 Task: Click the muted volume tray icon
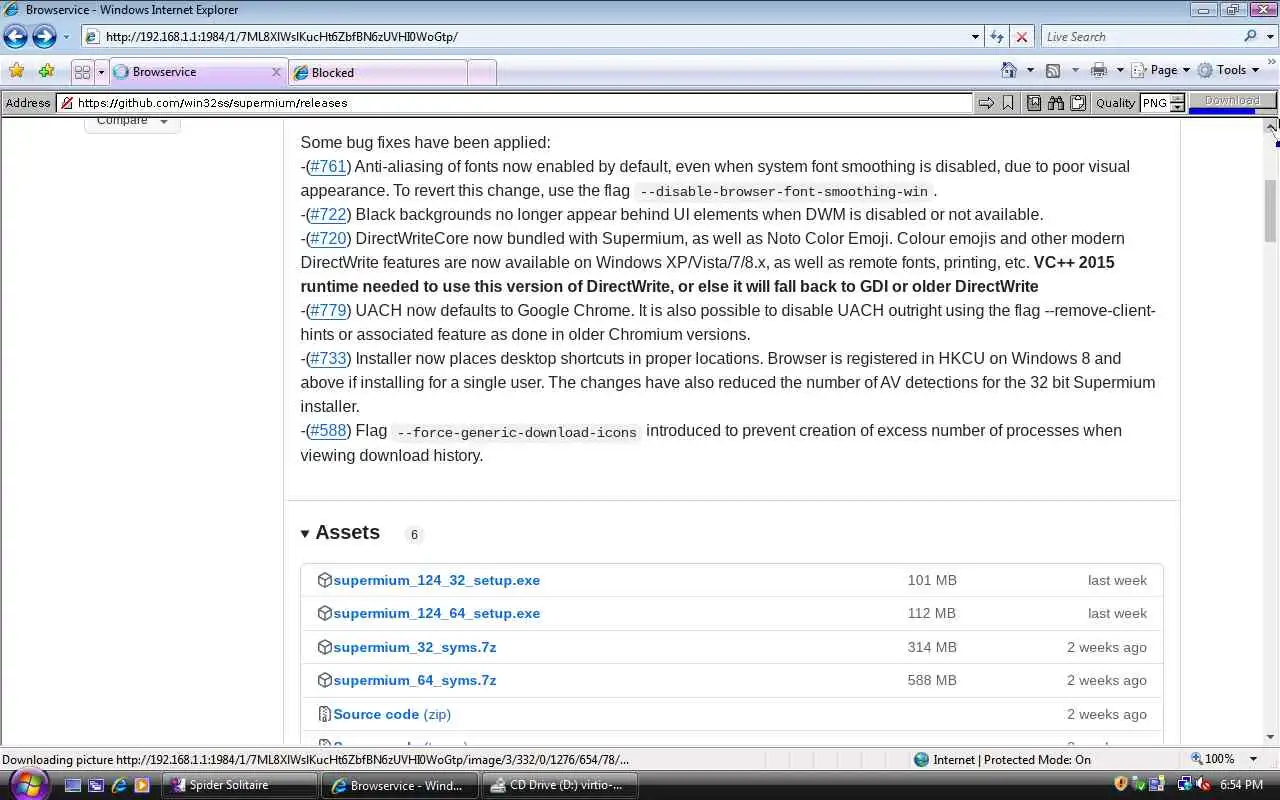(1203, 785)
